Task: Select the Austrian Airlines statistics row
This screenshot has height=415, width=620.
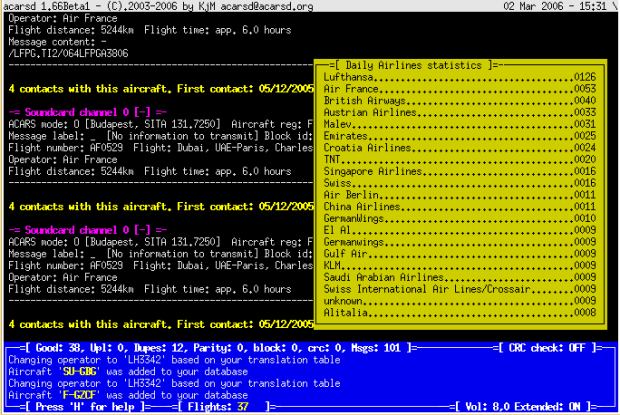Action: [460, 113]
